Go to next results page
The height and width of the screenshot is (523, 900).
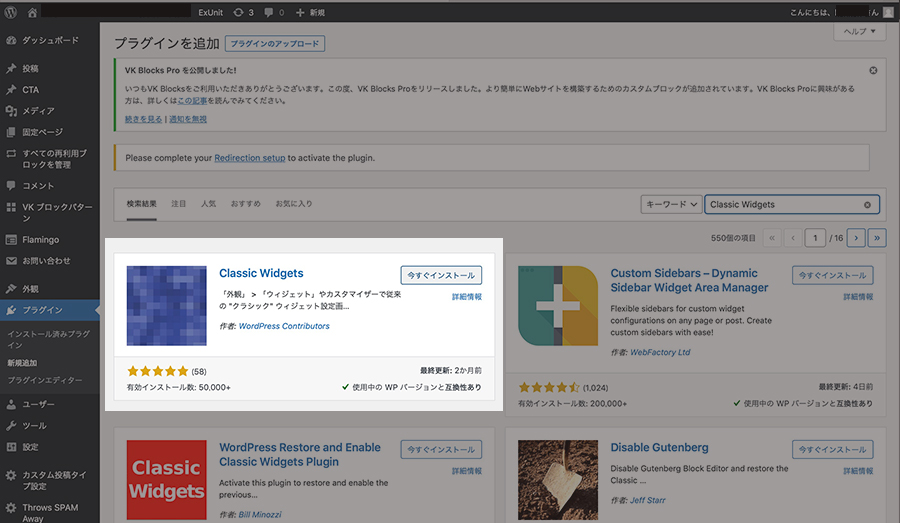856,238
